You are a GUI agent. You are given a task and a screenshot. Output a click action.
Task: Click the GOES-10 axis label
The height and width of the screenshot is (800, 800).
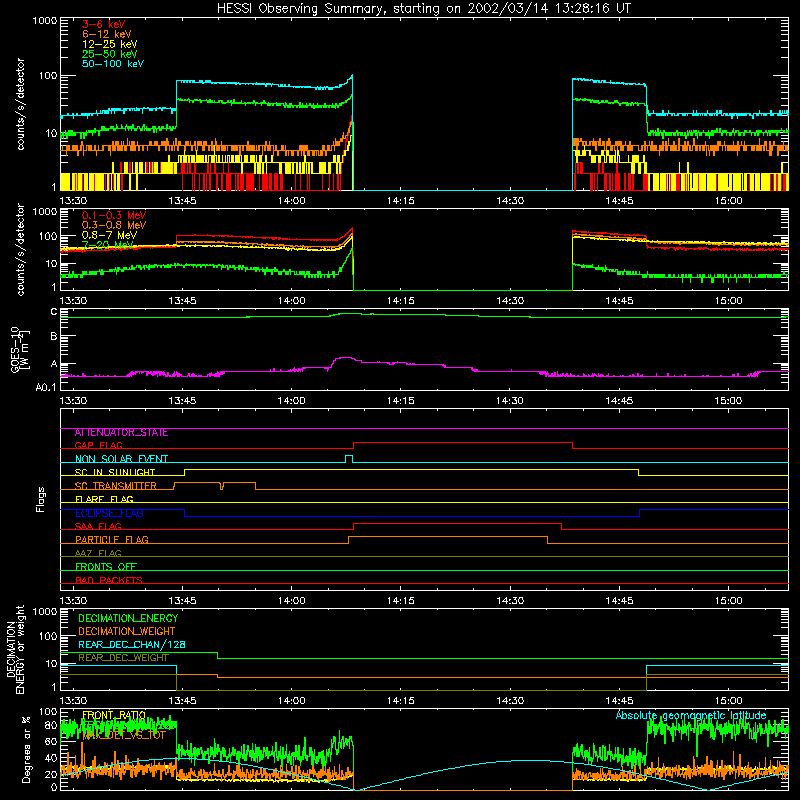[x=20, y=349]
